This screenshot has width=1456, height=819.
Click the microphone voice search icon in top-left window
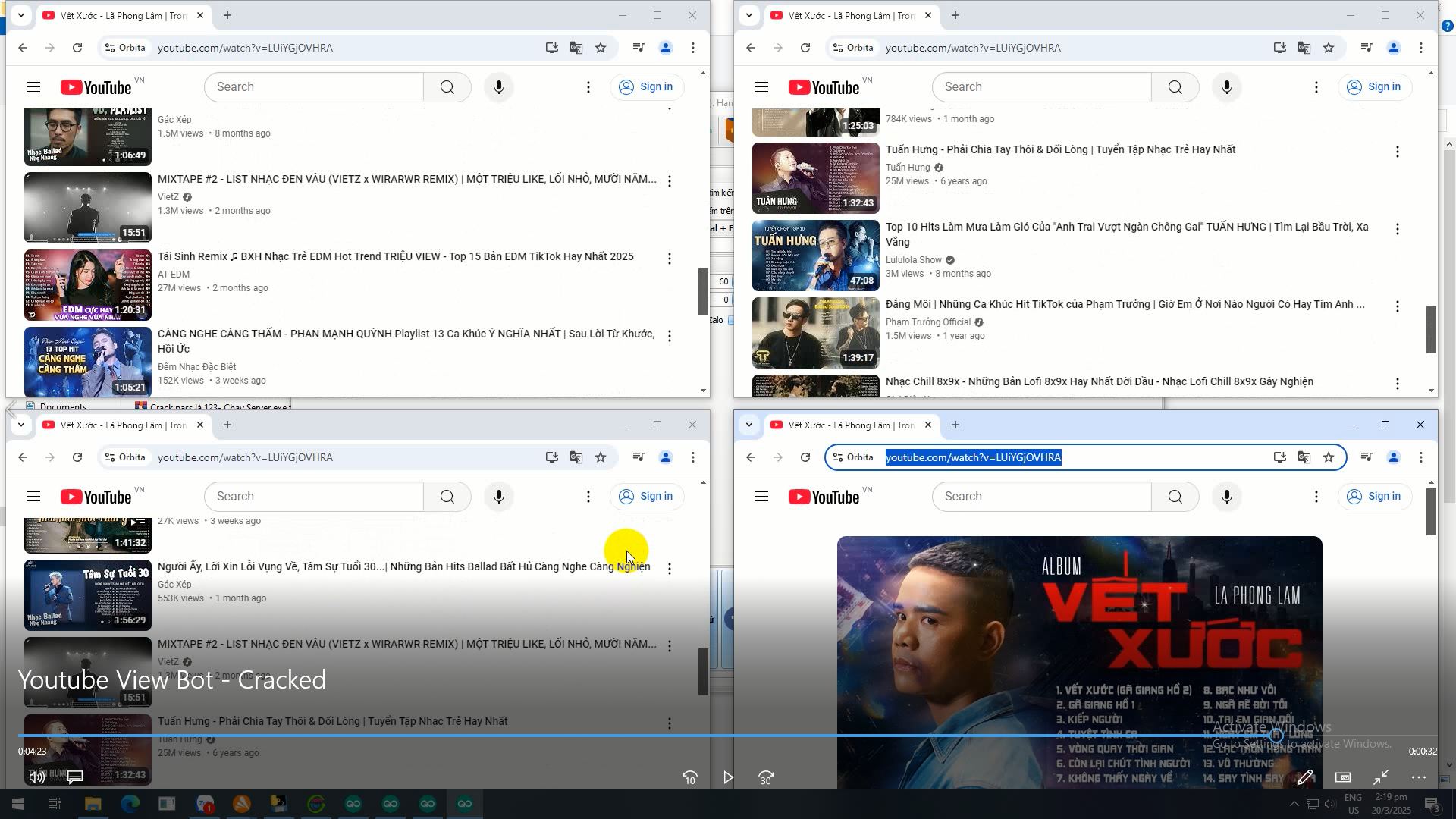498,87
